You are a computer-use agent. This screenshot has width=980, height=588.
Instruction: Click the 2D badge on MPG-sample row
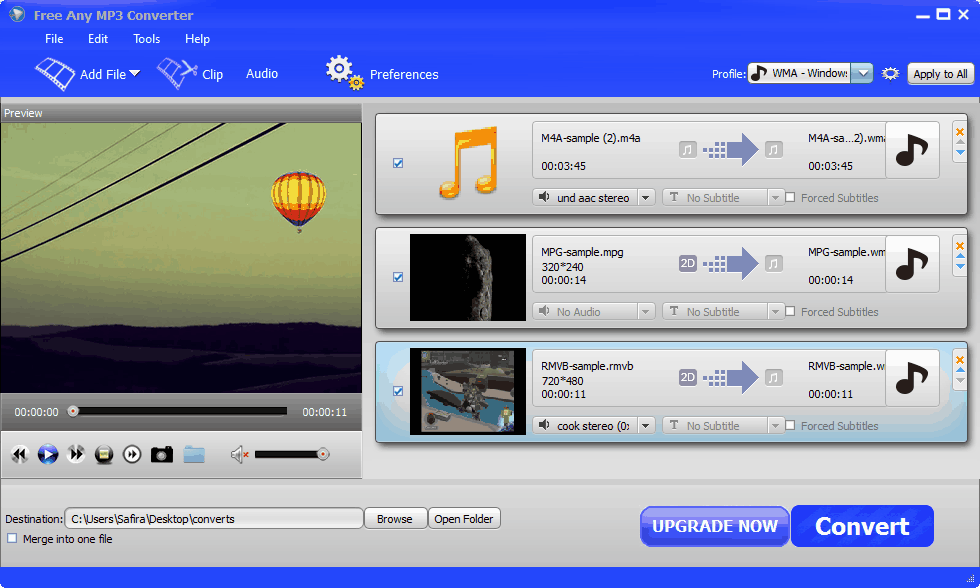[x=688, y=264]
